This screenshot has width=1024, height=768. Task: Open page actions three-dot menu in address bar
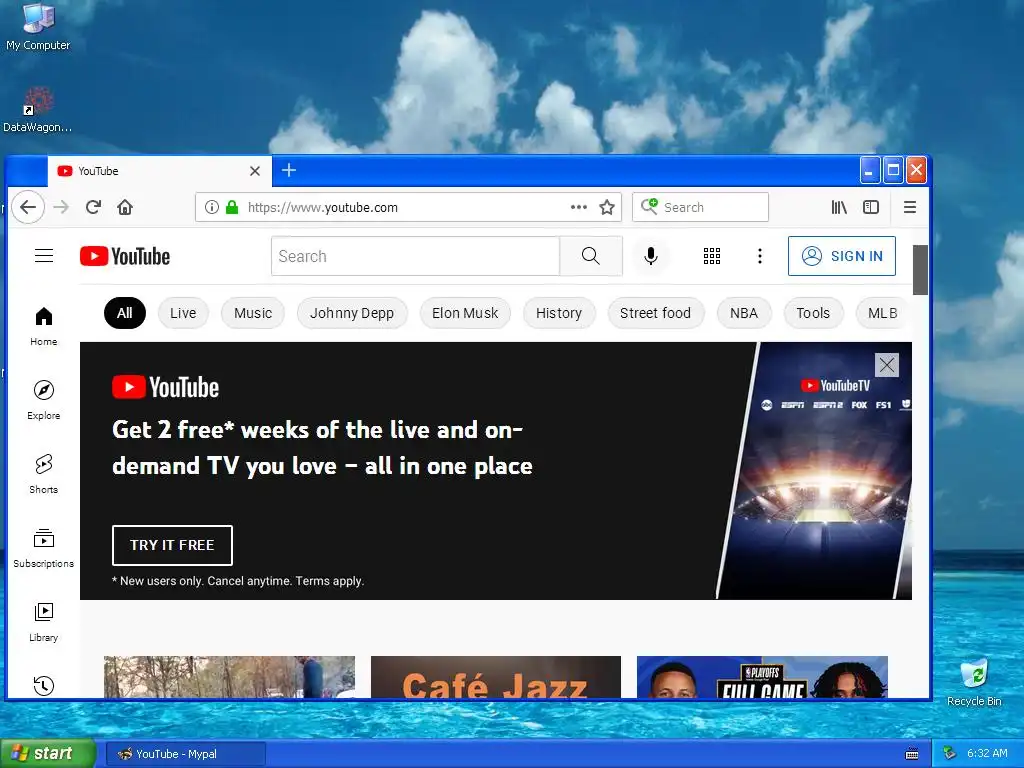(578, 207)
